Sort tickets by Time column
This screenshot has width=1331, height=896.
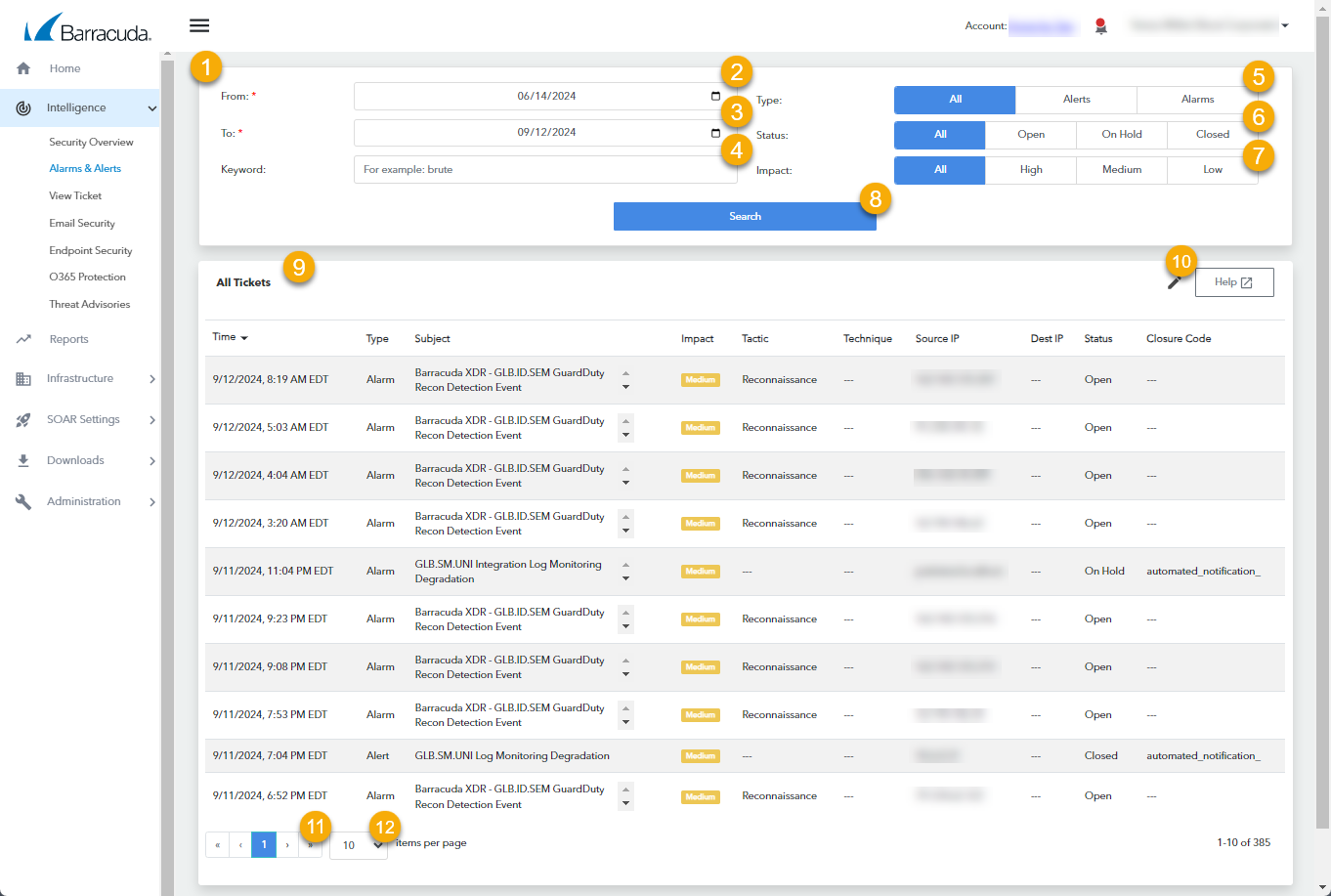(230, 337)
